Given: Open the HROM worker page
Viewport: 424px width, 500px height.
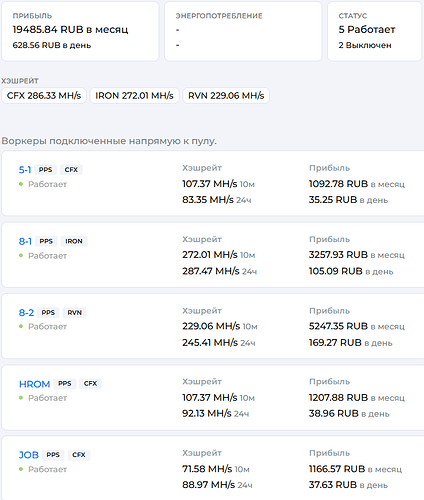Looking at the screenshot, I should [34, 384].
